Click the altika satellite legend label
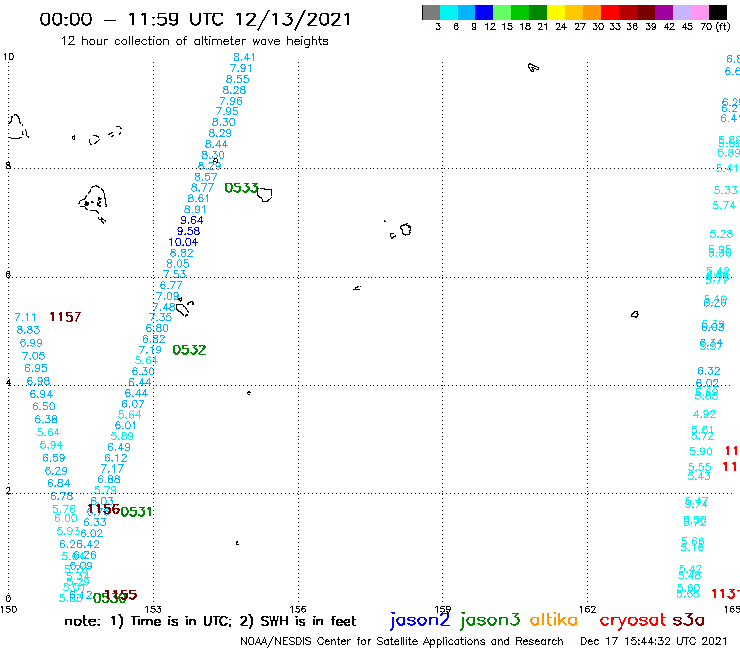The width and height of the screenshot is (740, 650). [x=554, y=619]
